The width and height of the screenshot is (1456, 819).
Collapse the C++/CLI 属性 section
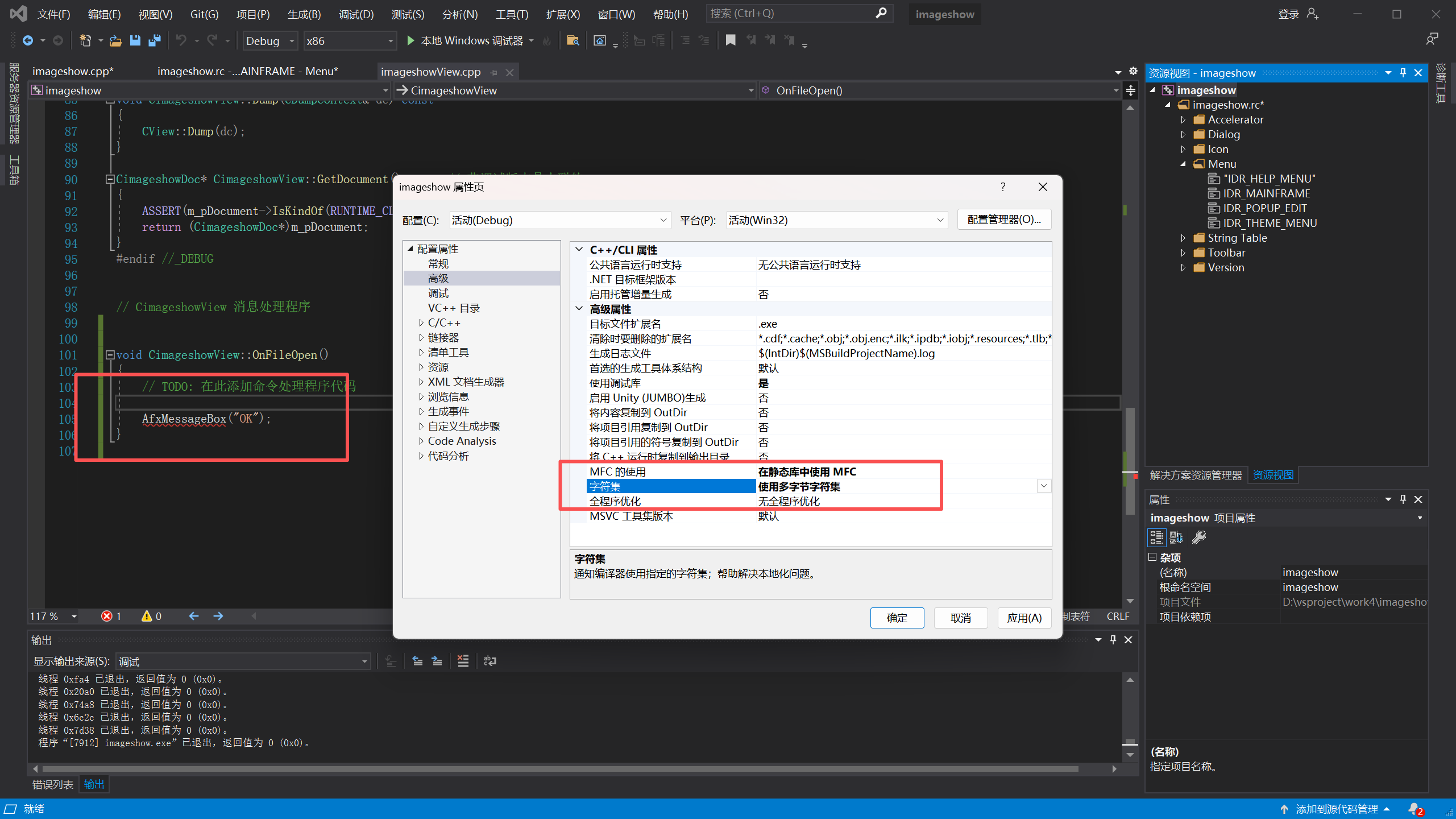579,250
